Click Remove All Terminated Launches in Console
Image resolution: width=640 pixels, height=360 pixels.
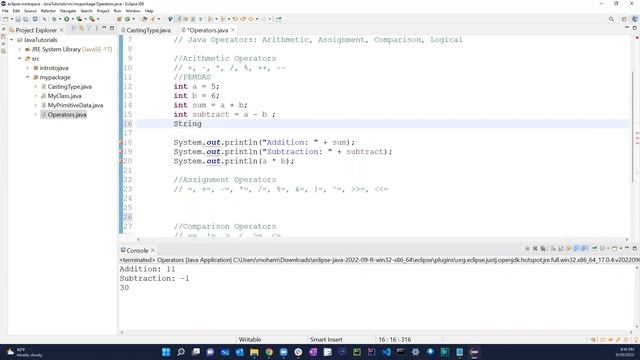point(542,249)
